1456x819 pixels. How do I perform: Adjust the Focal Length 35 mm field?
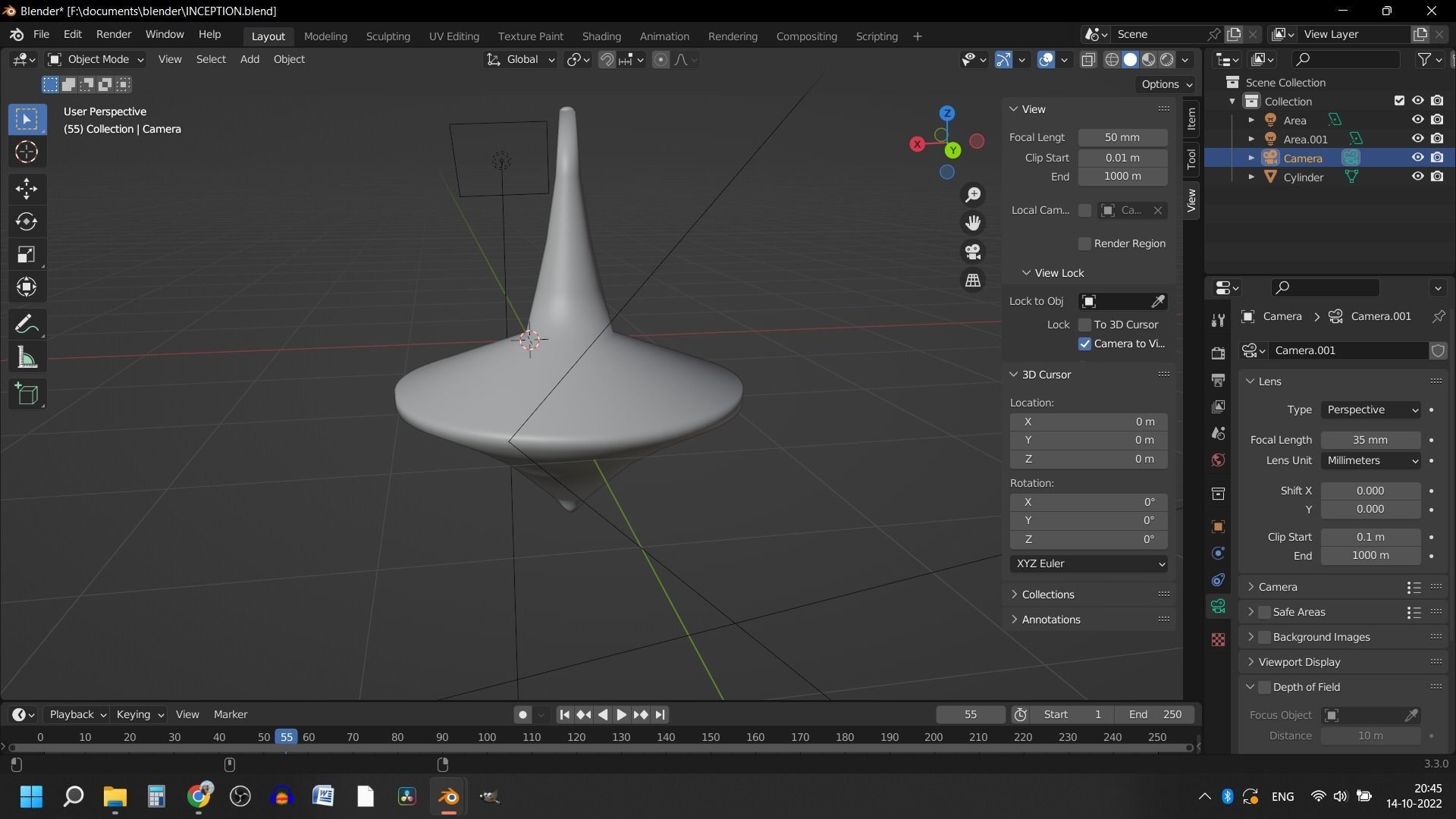[1371, 440]
